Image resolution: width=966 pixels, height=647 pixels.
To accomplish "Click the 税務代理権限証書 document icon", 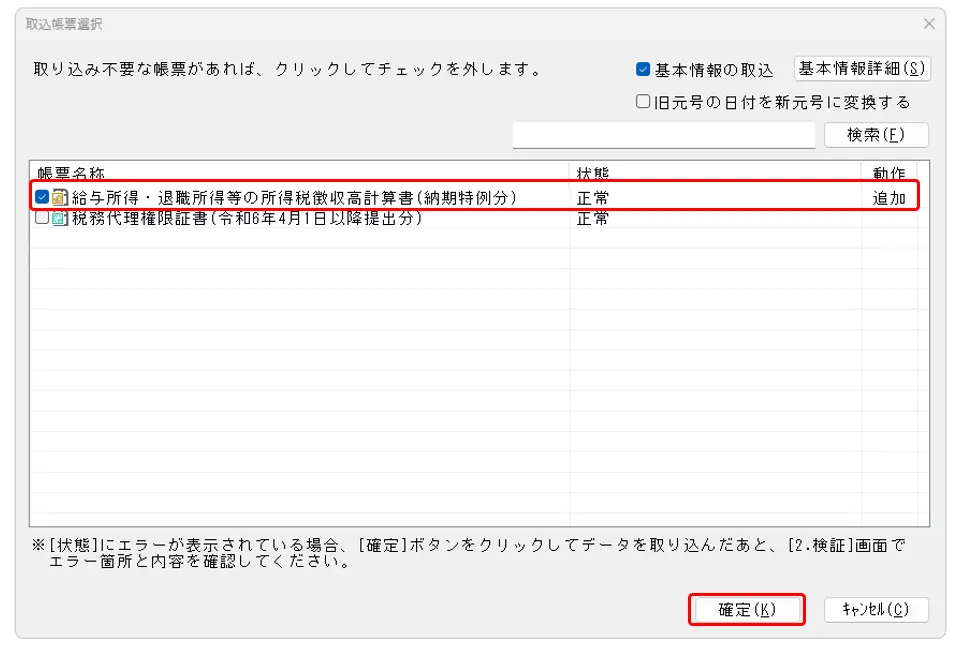I will click(59, 218).
